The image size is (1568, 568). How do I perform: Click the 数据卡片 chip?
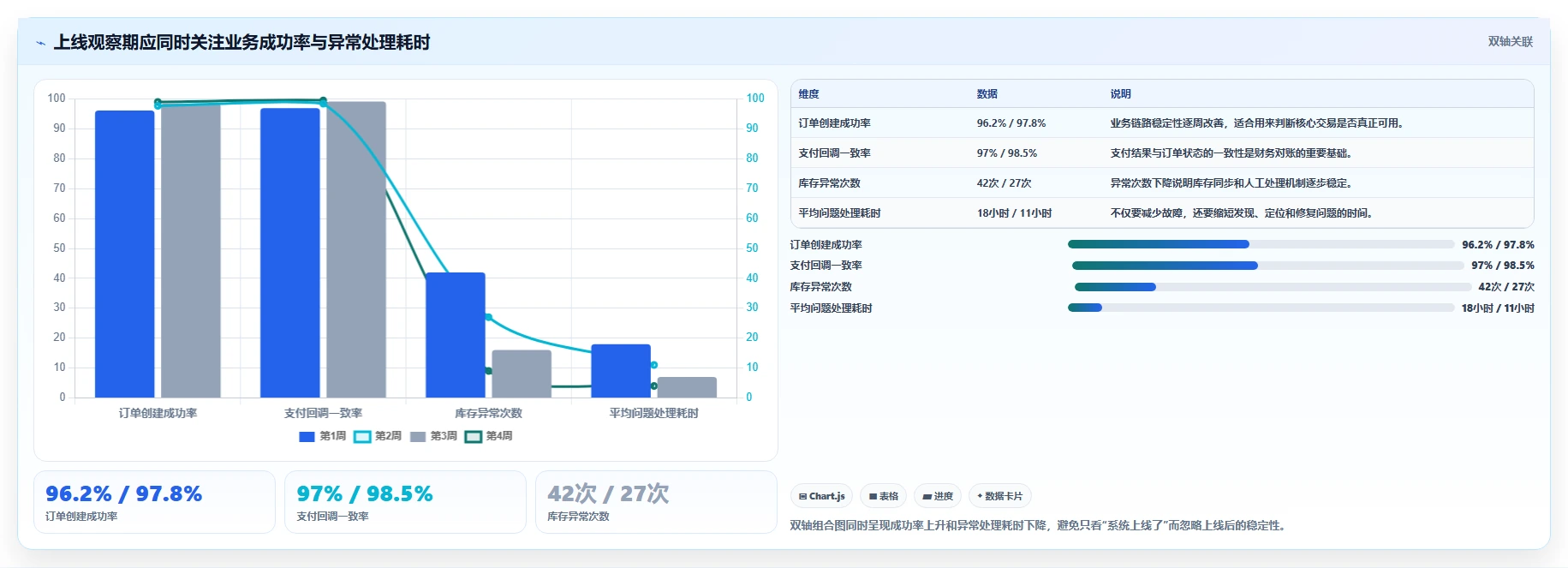(x=999, y=496)
